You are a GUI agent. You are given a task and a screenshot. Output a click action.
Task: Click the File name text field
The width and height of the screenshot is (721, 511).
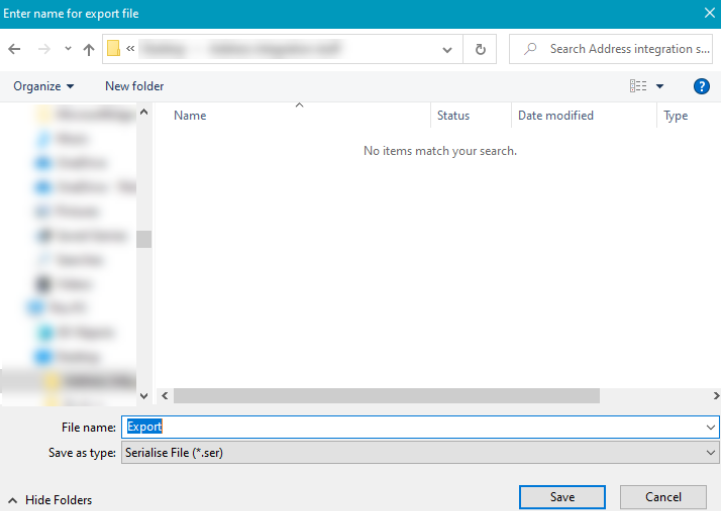410,427
